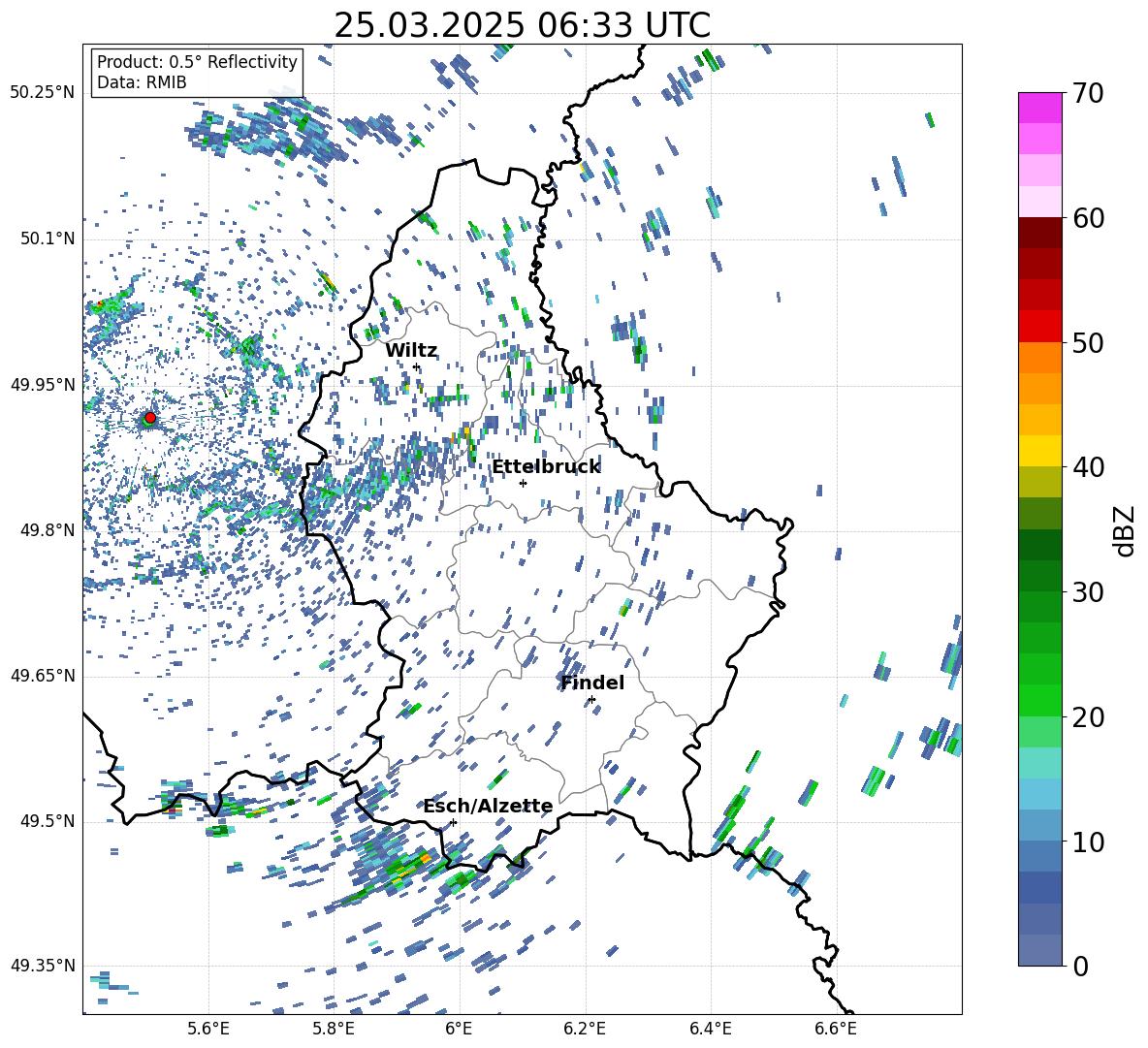1148x1048 pixels.
Task: Click the Findel station cross marker
Action: click(x=591, y=700)
